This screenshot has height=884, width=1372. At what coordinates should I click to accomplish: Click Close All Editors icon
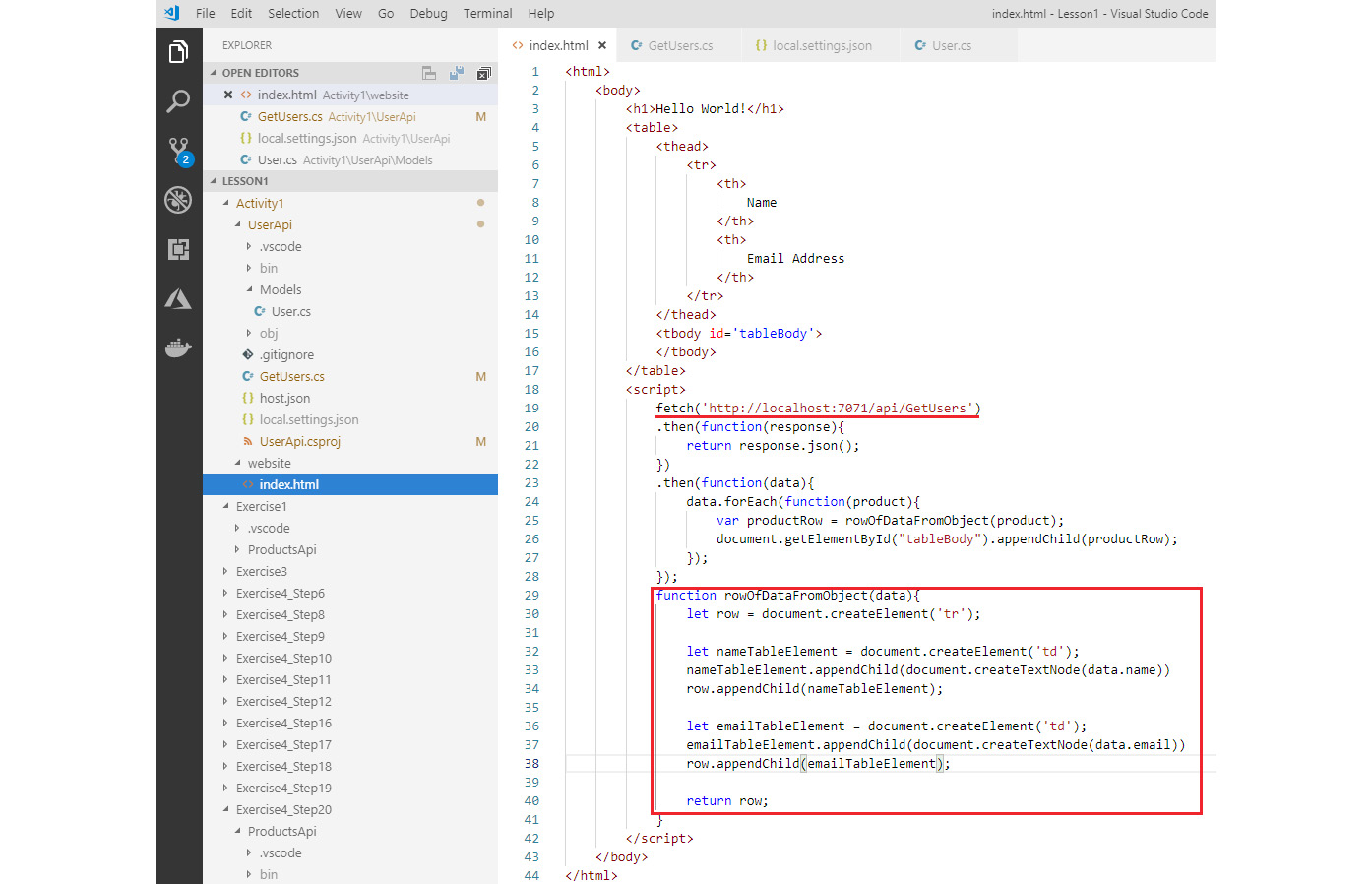coord(483,73)
